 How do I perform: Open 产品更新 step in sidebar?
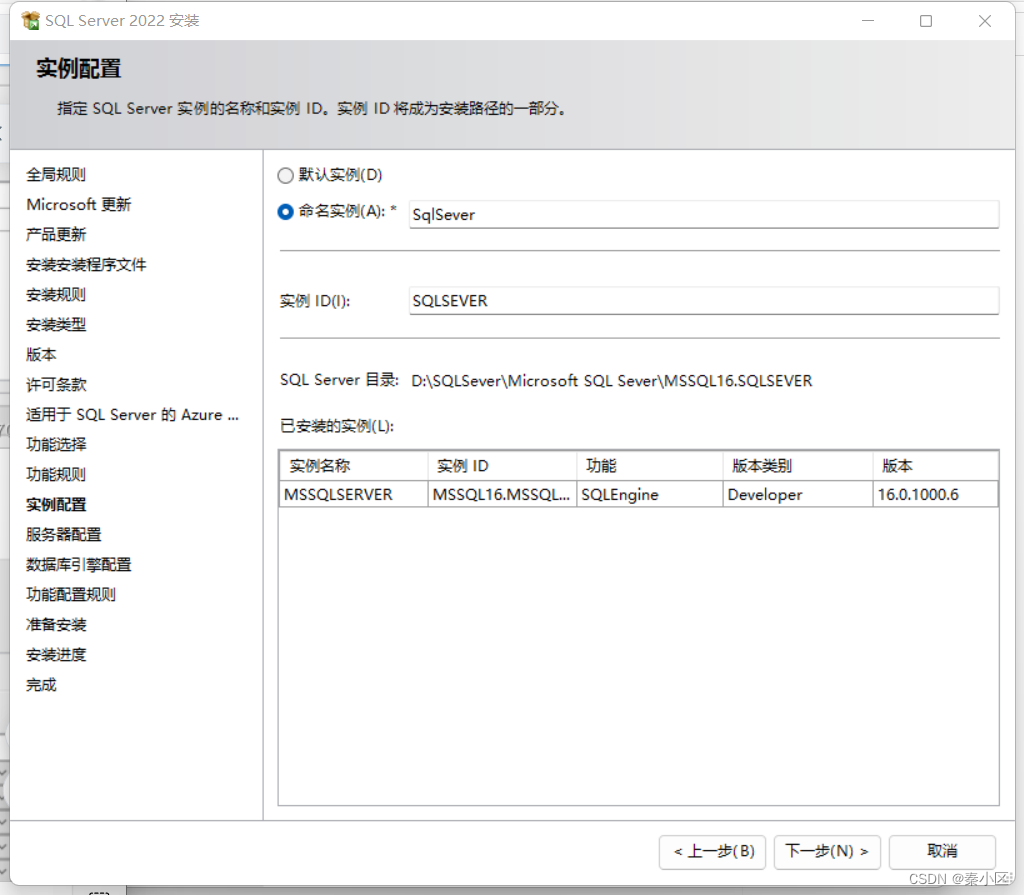[56, 235]
